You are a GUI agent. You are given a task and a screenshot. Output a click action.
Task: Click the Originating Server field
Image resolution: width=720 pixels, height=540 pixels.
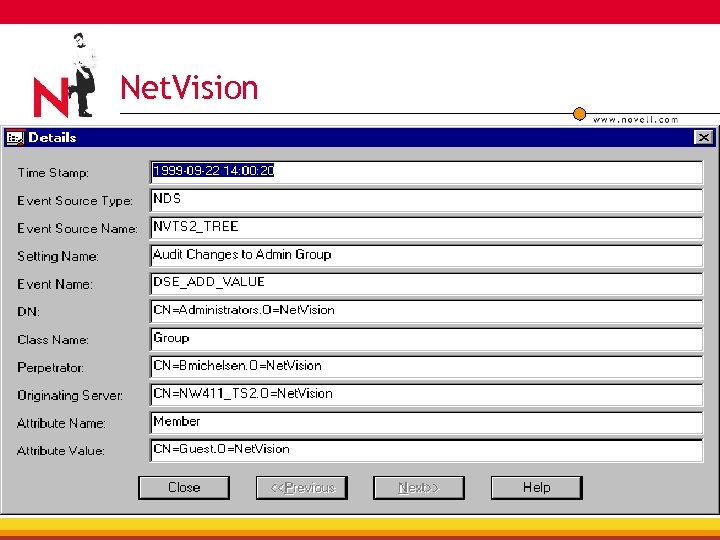click(x=426, y=395)
